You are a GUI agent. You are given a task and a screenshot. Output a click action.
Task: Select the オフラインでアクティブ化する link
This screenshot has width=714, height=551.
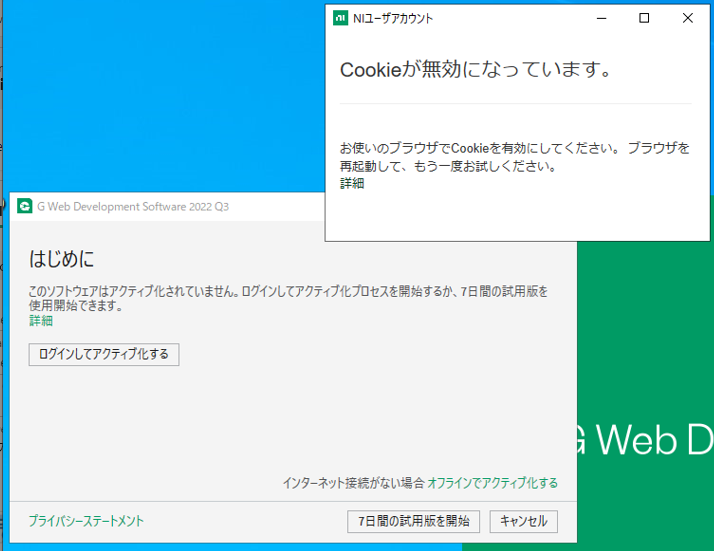492,483
